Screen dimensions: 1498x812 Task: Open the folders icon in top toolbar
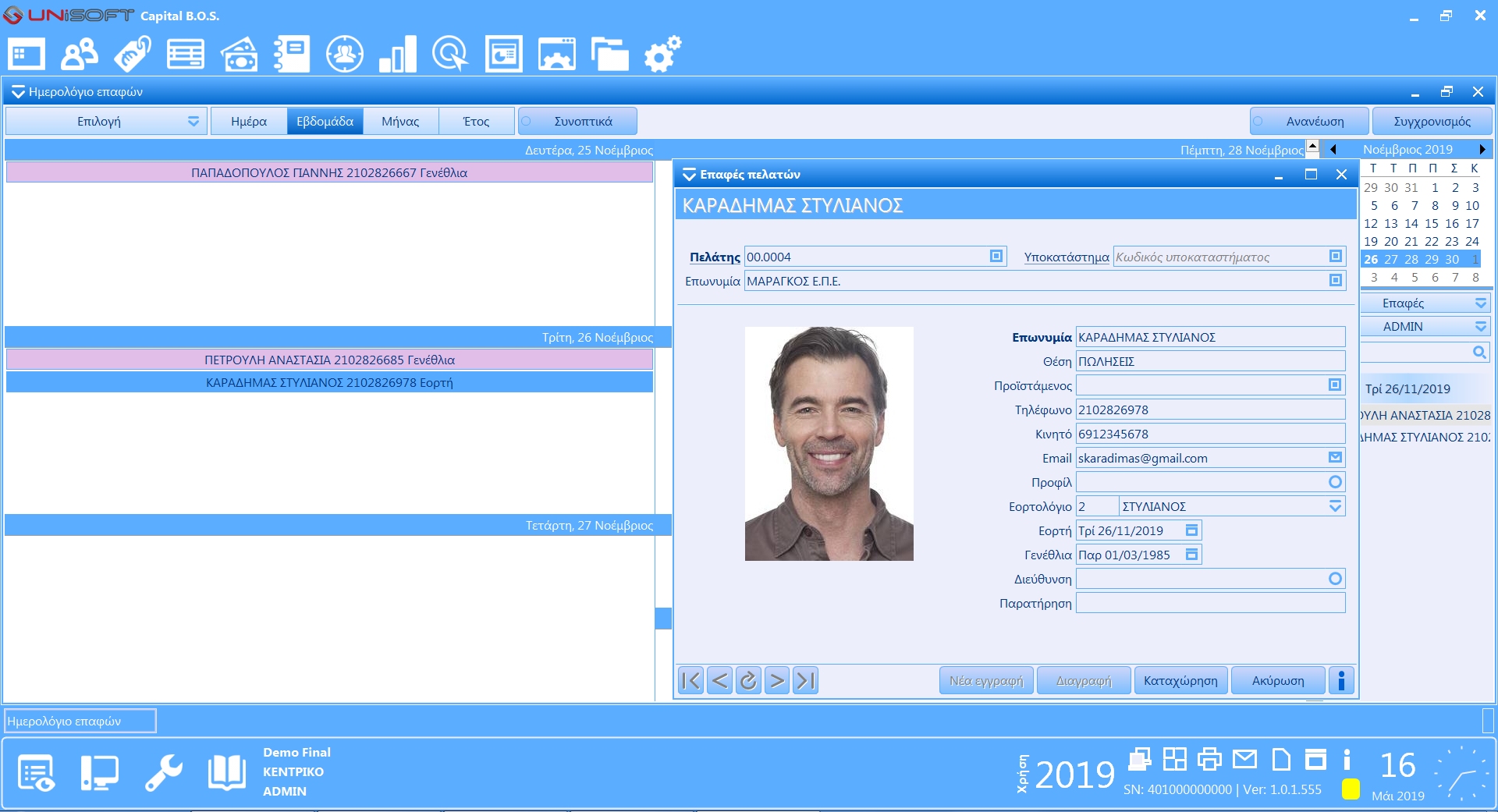point(610,55)
